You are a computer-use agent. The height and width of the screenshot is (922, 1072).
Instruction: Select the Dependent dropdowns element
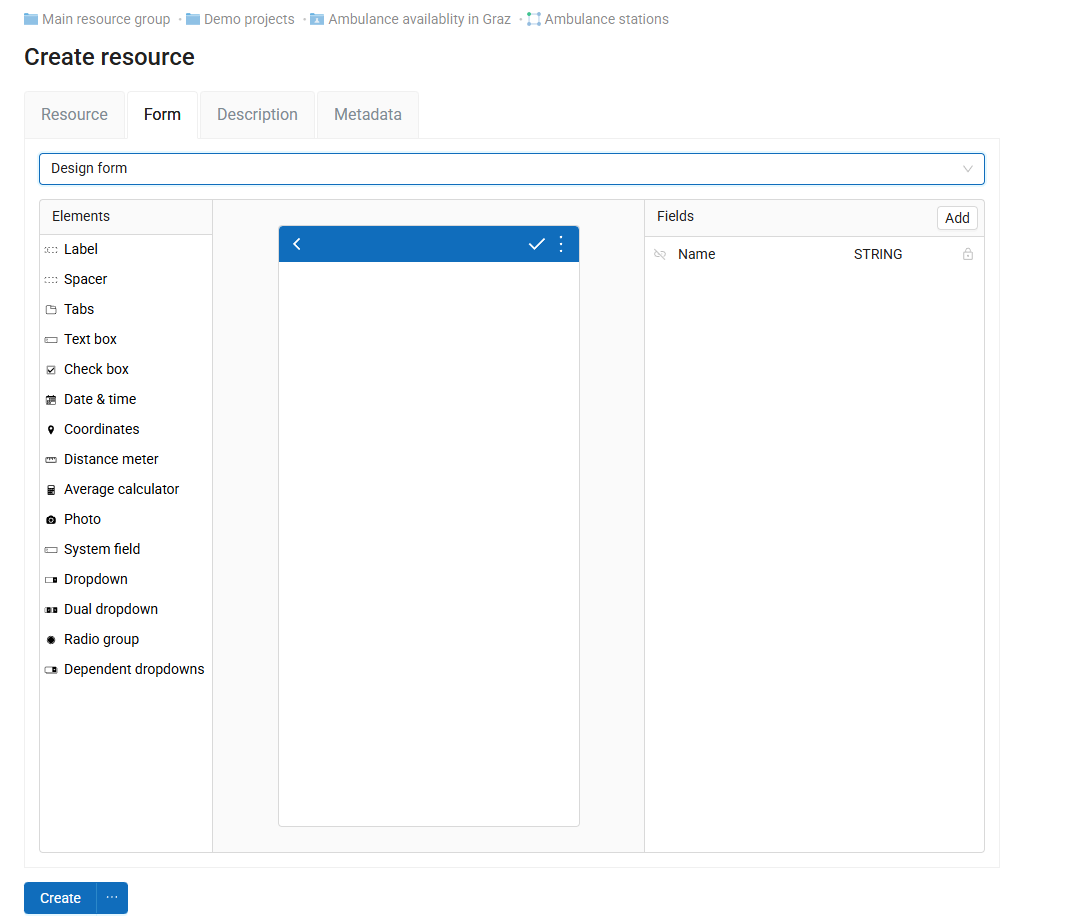(133, 669)
